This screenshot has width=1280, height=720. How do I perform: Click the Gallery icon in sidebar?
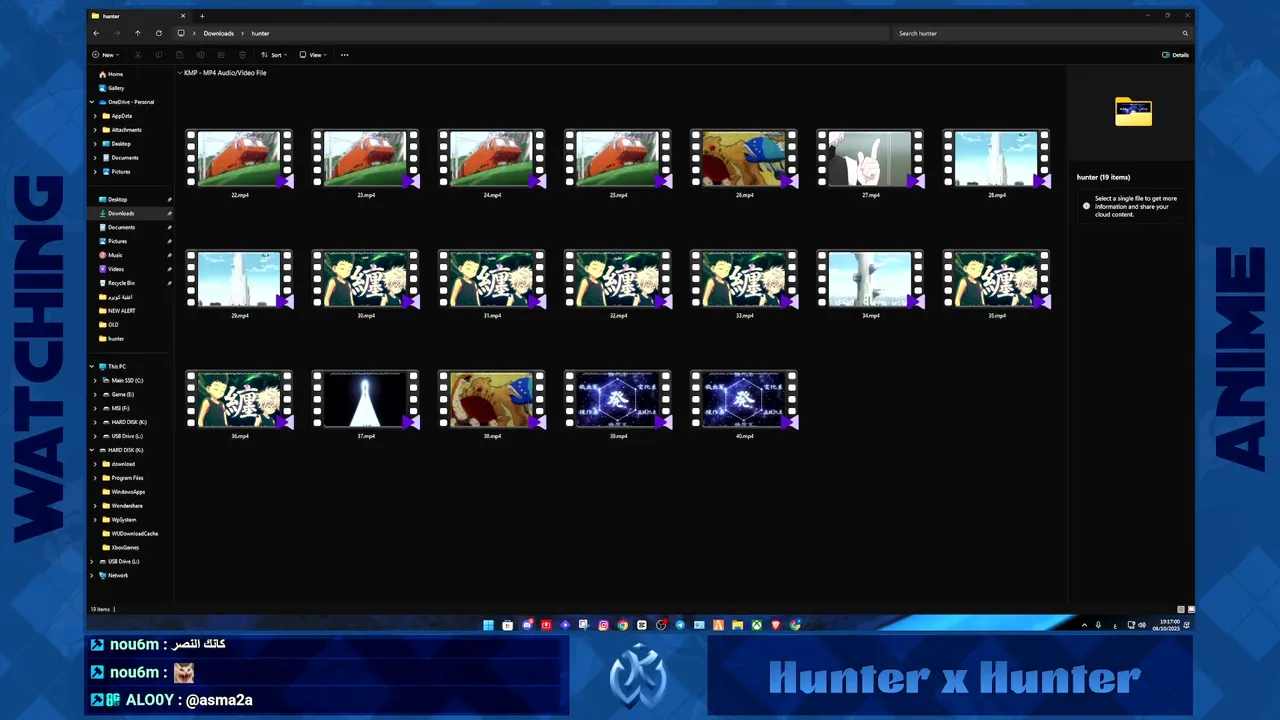[102, 88]
